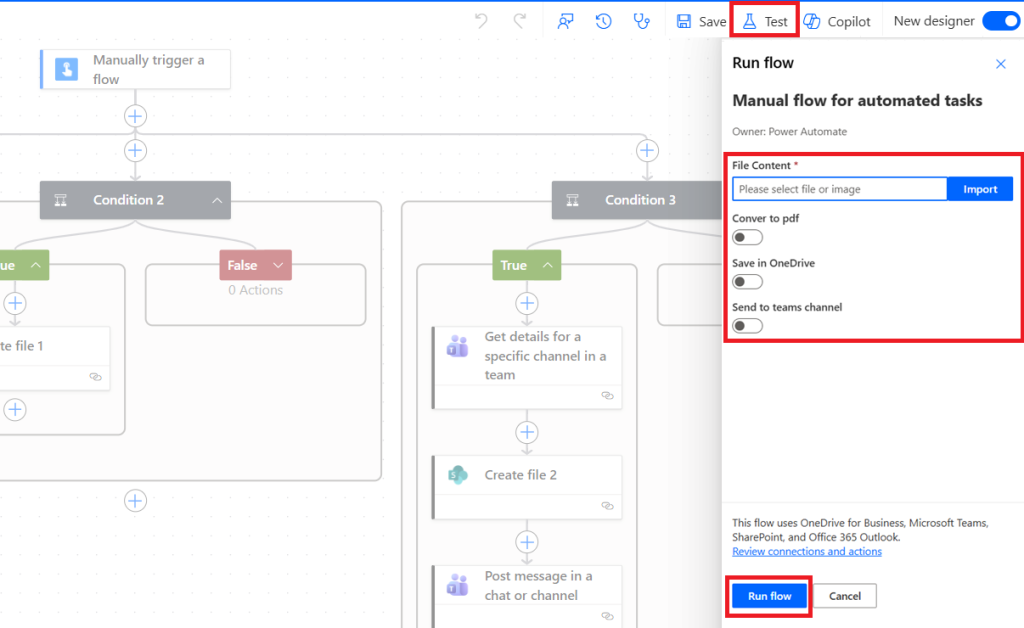
Task: Open Review connections and actions link
Action: coord(806,551)
